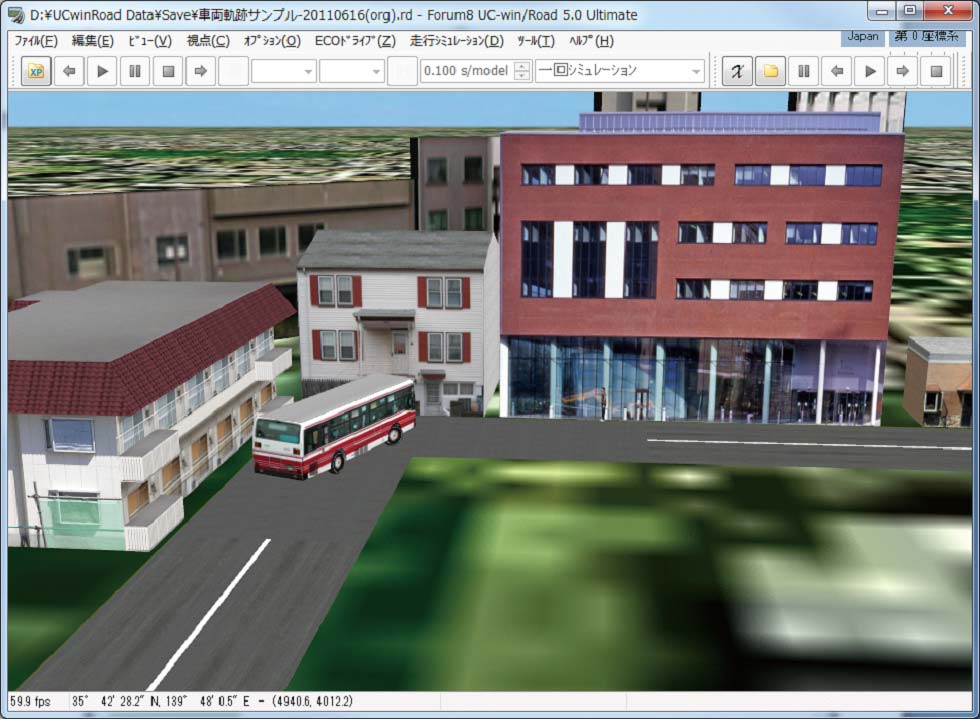Click the script x icon in right toolbar
Viewport: 980px width, 719px height.
[738, 71]
